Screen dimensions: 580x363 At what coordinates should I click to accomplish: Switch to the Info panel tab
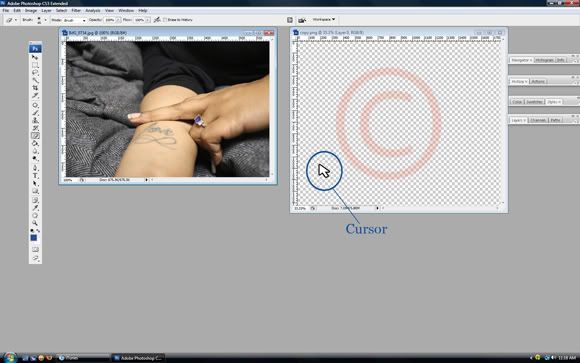561,60
